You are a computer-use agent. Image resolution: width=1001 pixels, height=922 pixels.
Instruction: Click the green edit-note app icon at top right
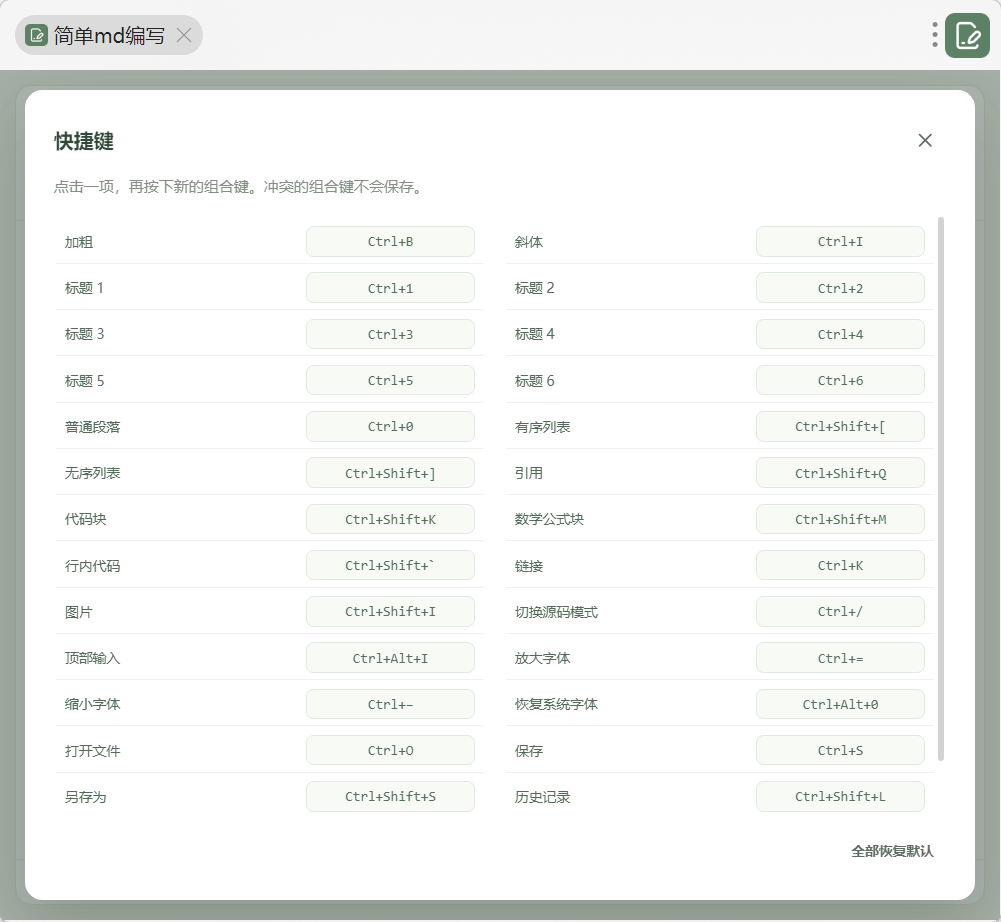point(967,35)
